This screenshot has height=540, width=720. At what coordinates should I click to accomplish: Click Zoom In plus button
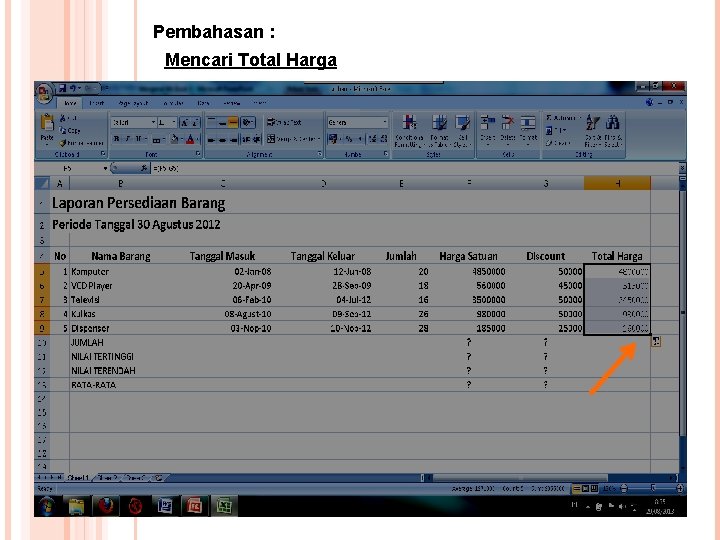click(679, 489)
